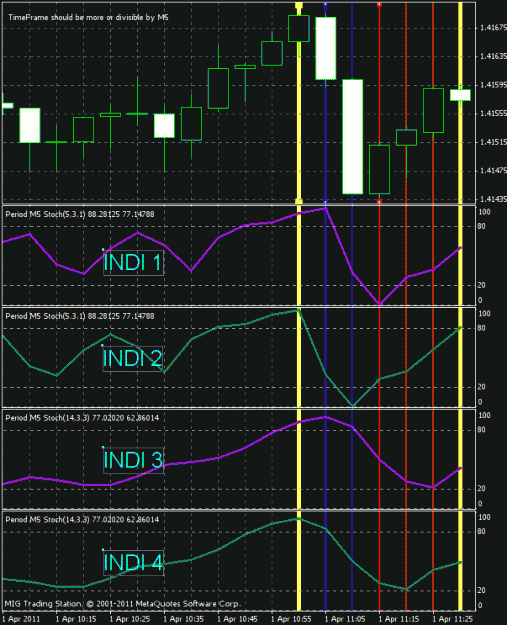507x625 pixels.
Task: Click the Stoch(14,3,3) title in the INDI 4 panel
Action: pos(82,520)
